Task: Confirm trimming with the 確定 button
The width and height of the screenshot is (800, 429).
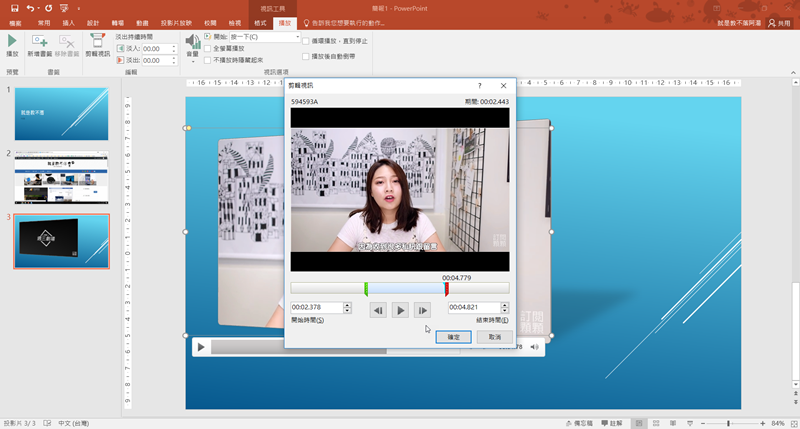Action: click(x=453, y=337)
